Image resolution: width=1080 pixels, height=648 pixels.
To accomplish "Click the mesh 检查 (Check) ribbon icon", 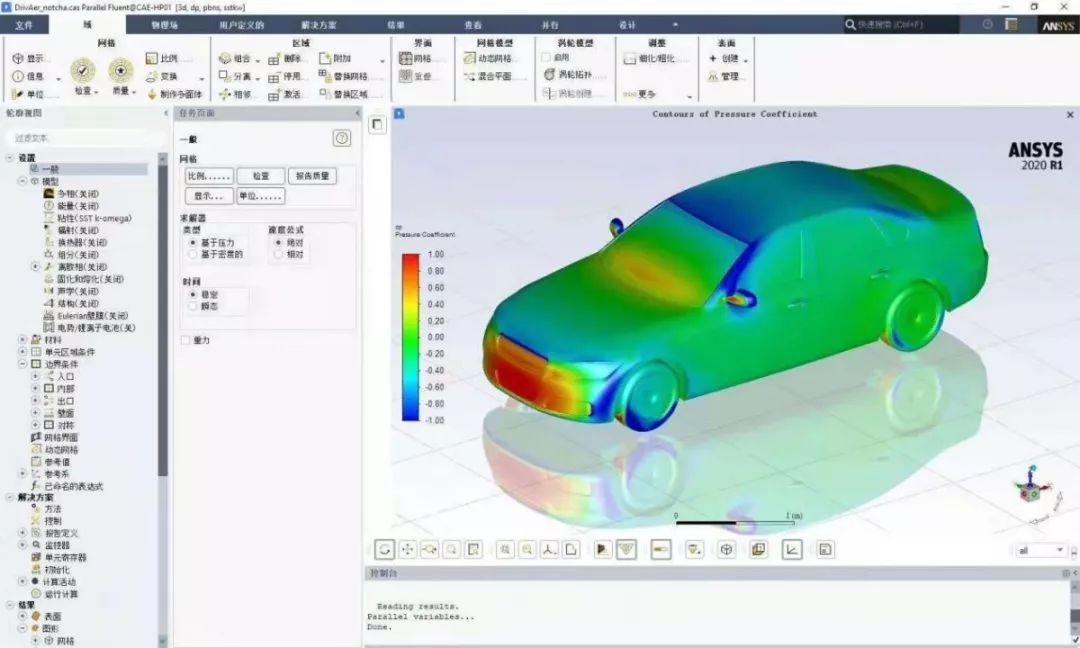I will [83, 71].
